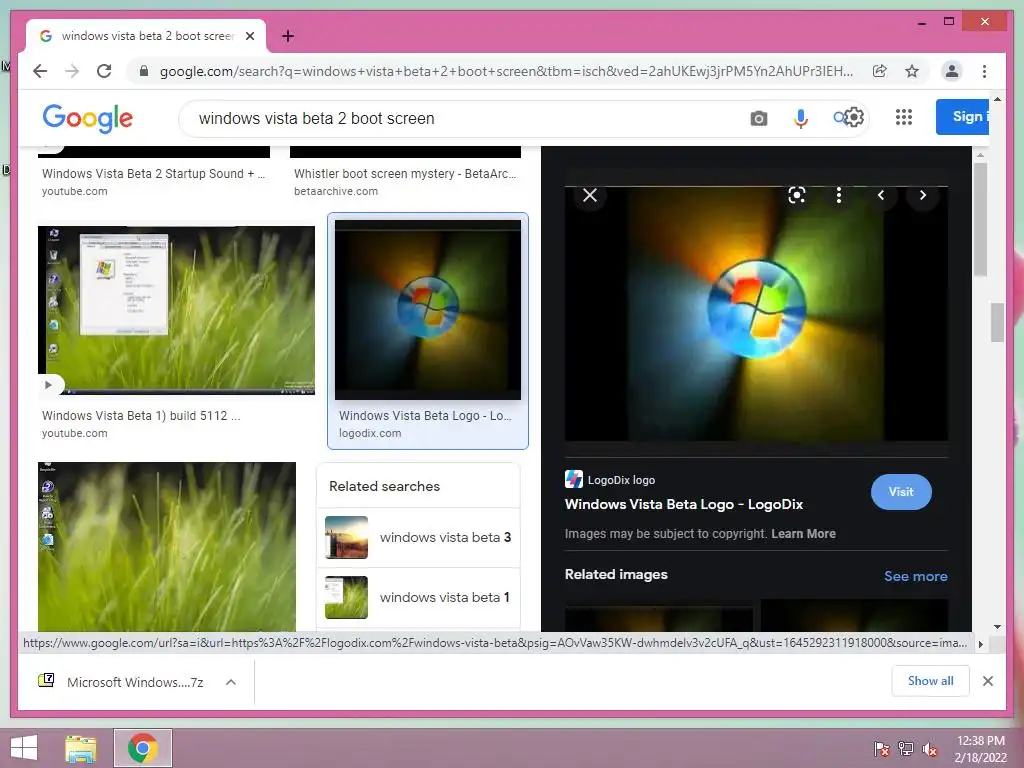Reload the current page

[x=104, y=71]
